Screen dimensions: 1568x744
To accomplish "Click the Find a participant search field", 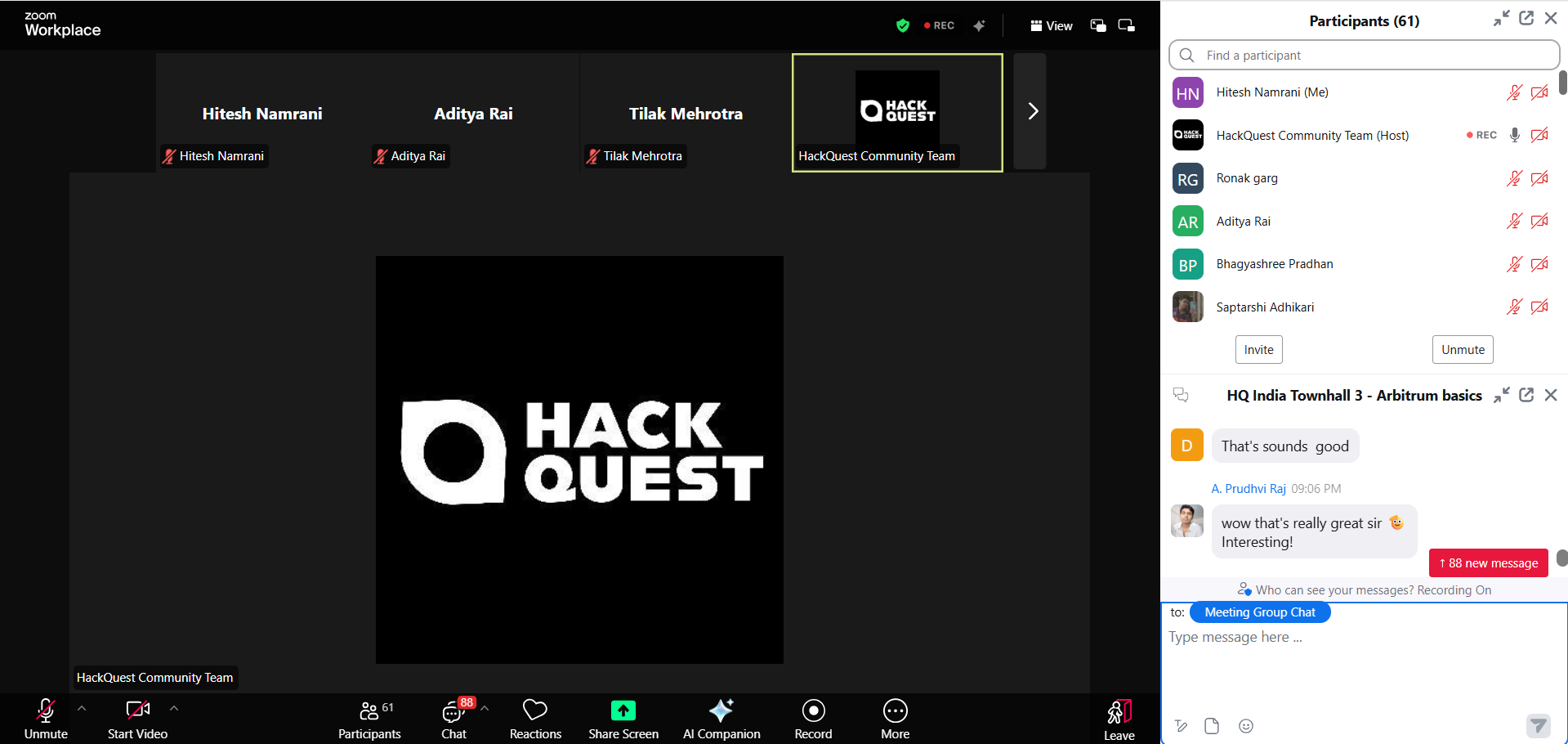I will coord(1365,56).
